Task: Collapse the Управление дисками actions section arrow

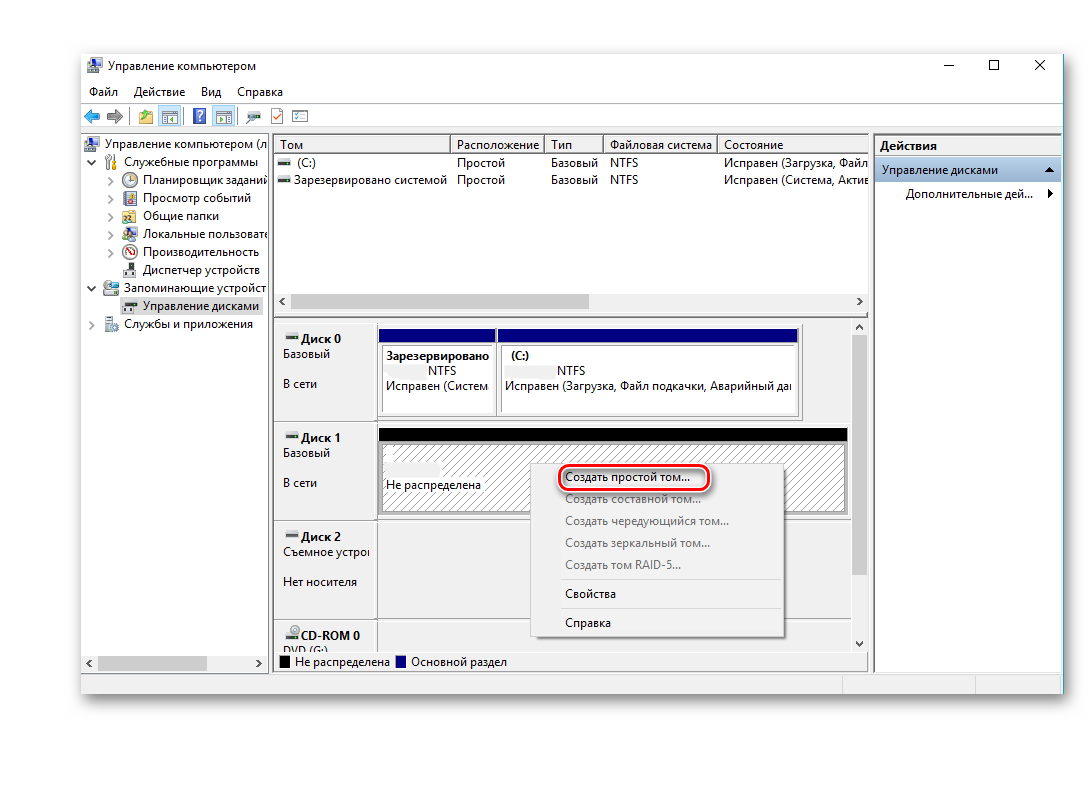Action: tap(1049, 170)
